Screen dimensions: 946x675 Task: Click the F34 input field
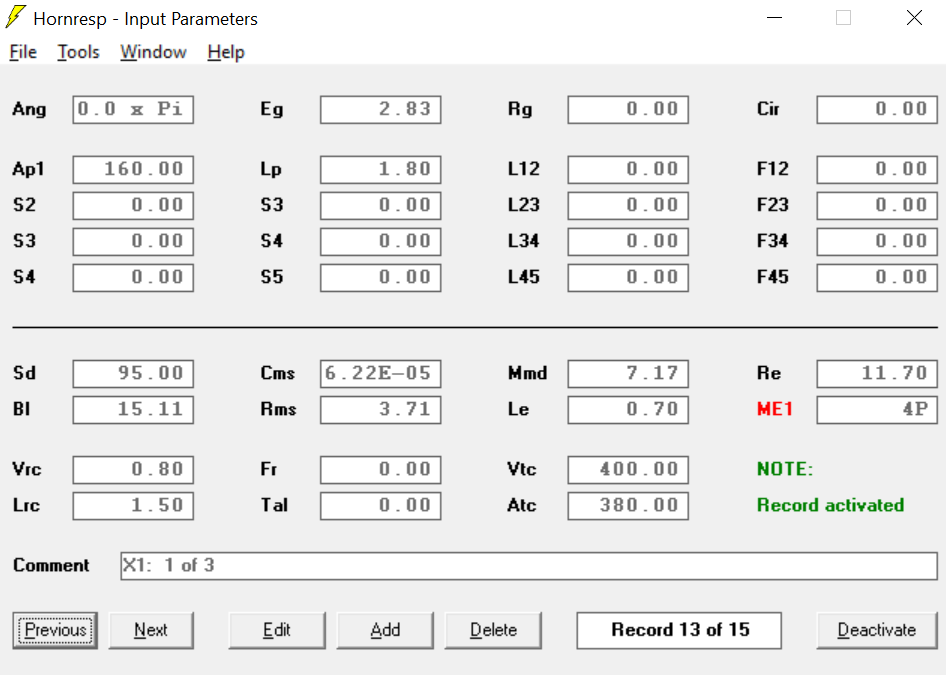tap(877, 242)
